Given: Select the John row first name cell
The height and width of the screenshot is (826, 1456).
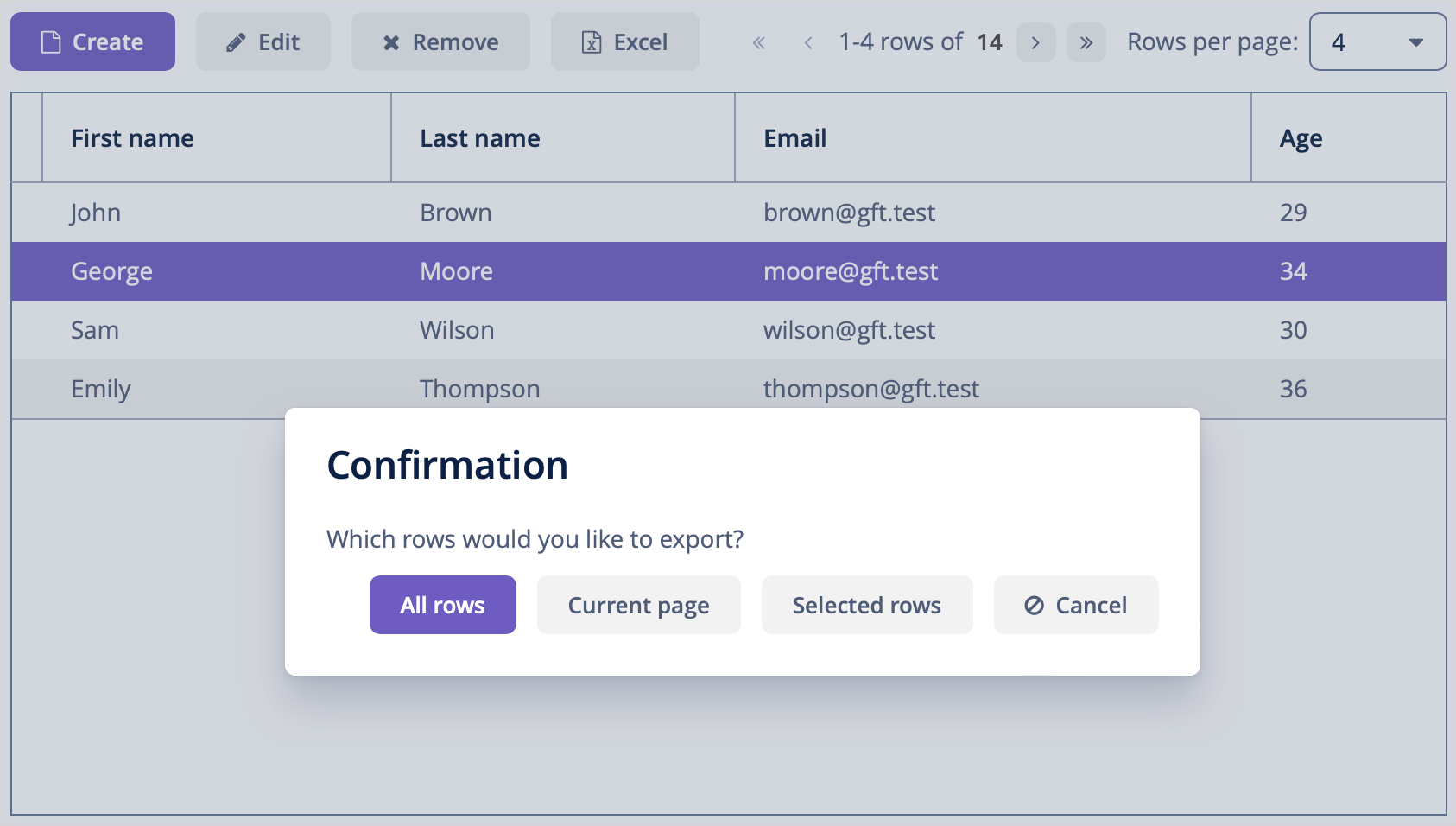Looking at the screenshot, I should pos(217,213).
